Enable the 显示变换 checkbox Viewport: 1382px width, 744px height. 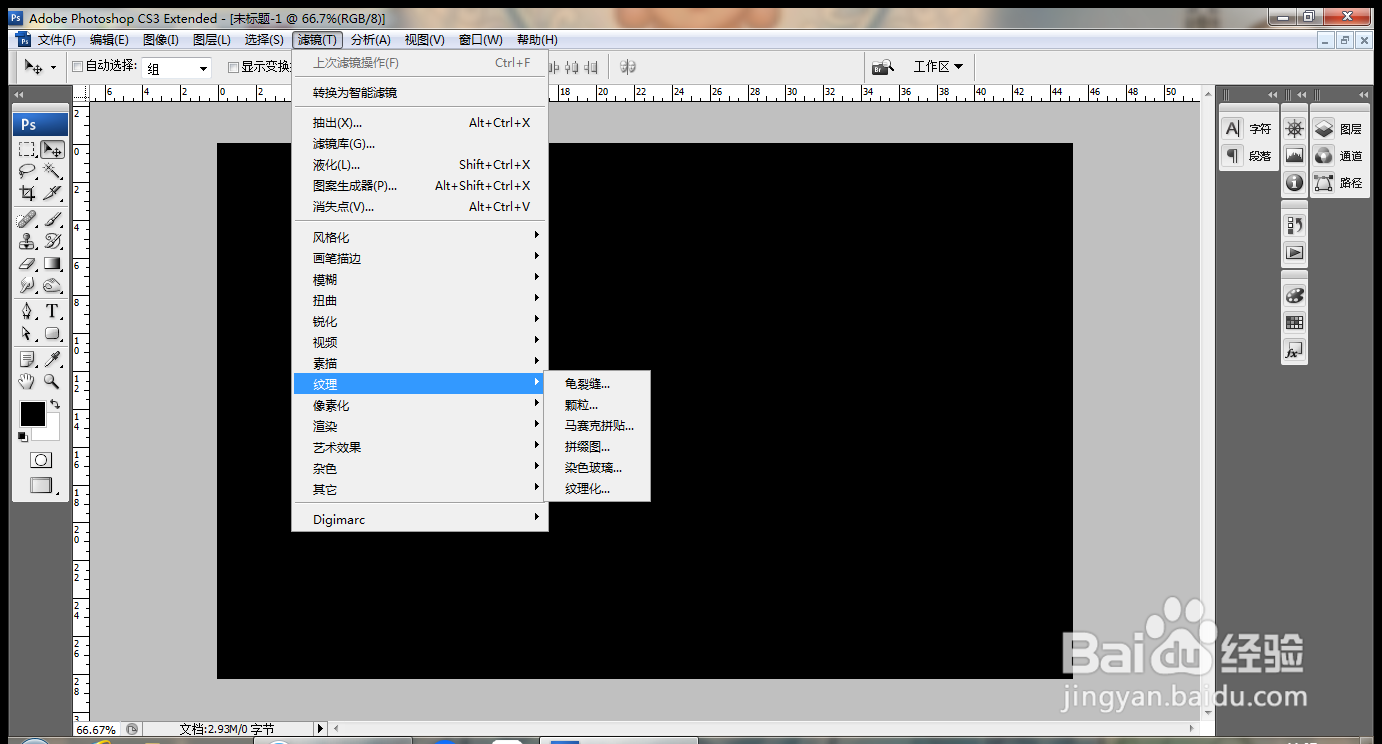point(233,67)
